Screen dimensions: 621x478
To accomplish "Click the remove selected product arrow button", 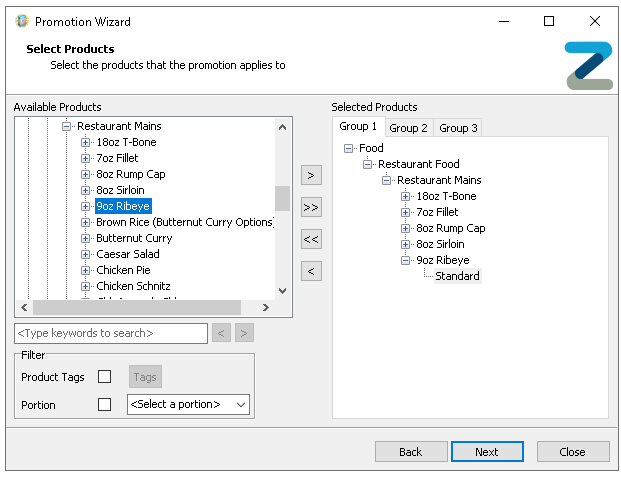I will click(x=312, y=271).
